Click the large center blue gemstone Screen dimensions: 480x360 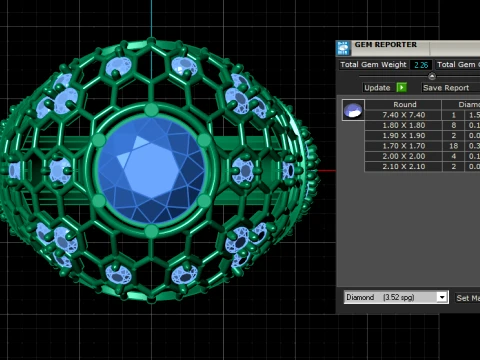click(151, 170)
